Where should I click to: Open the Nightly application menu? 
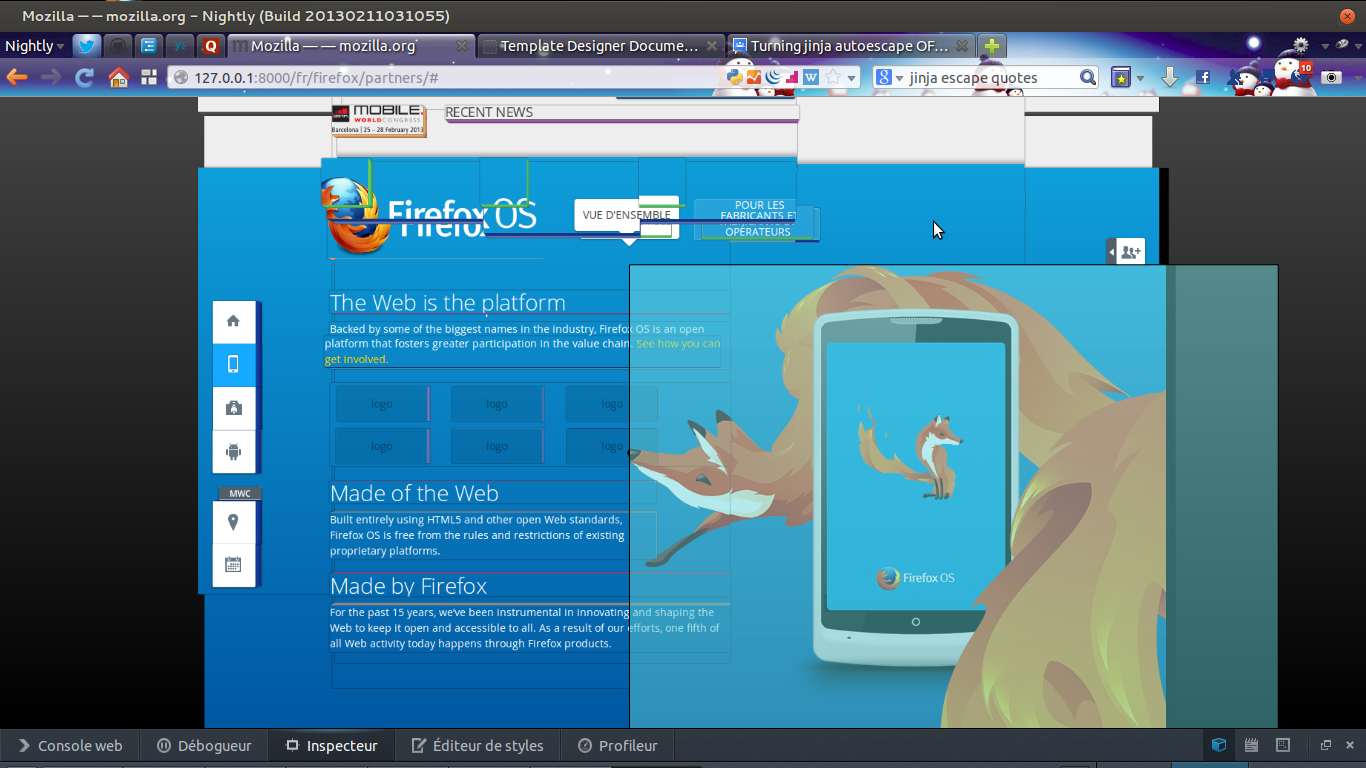tap(34, 46)
